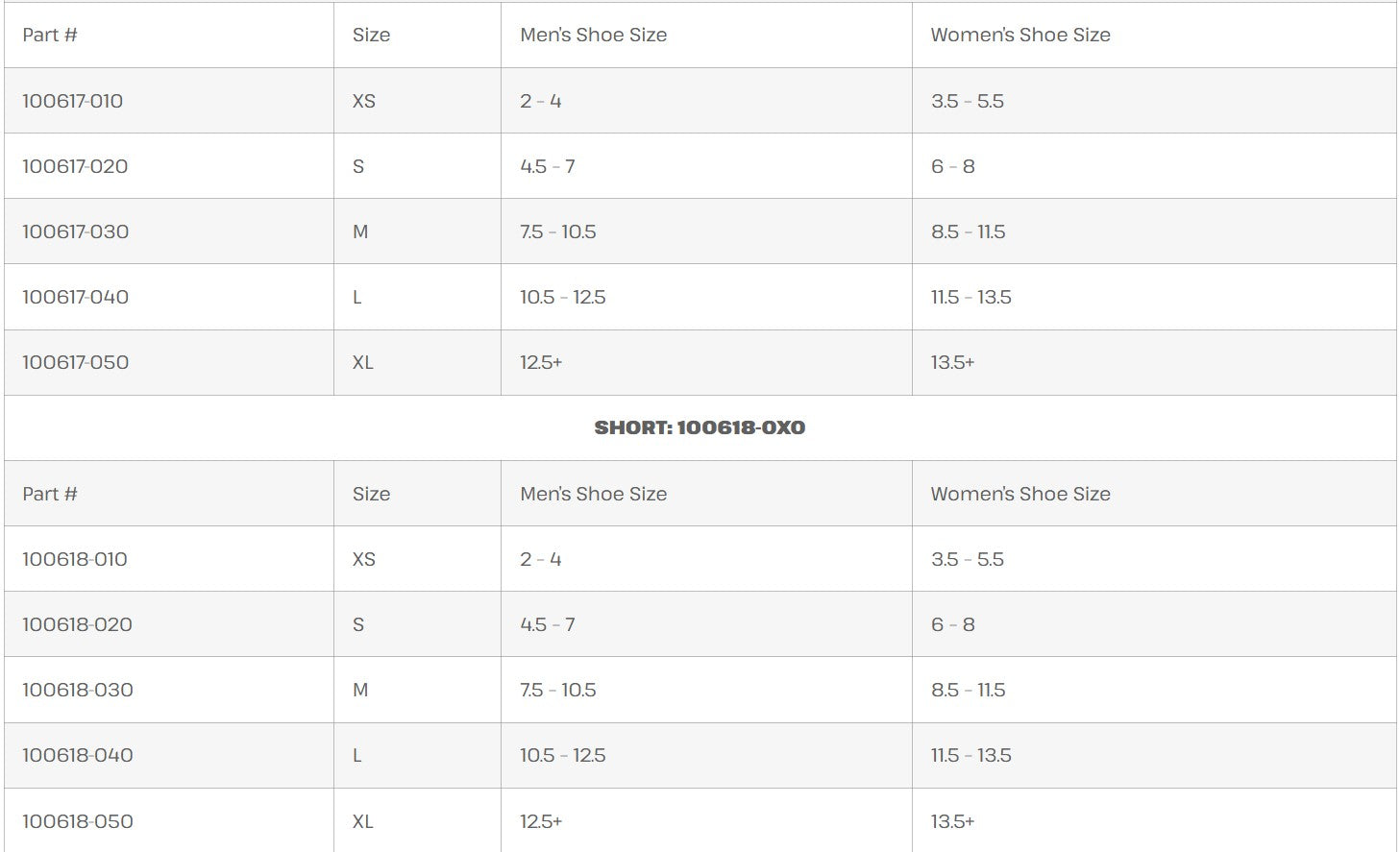Click the 100618-020 part number cell

pyautogui.click(x=78, y=624)
